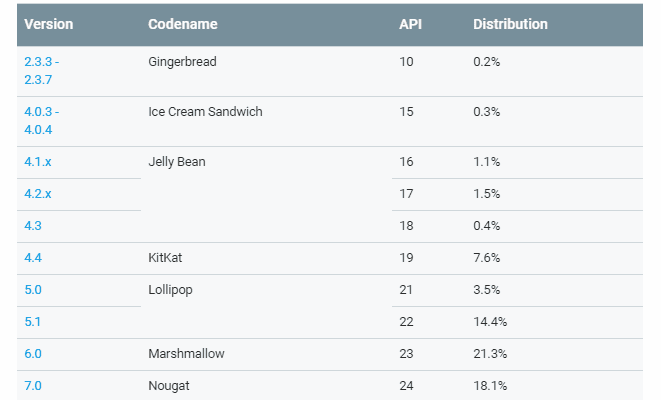Click the Version column header
The height and width of the screenshot is (400, 661).
point(48,24)
